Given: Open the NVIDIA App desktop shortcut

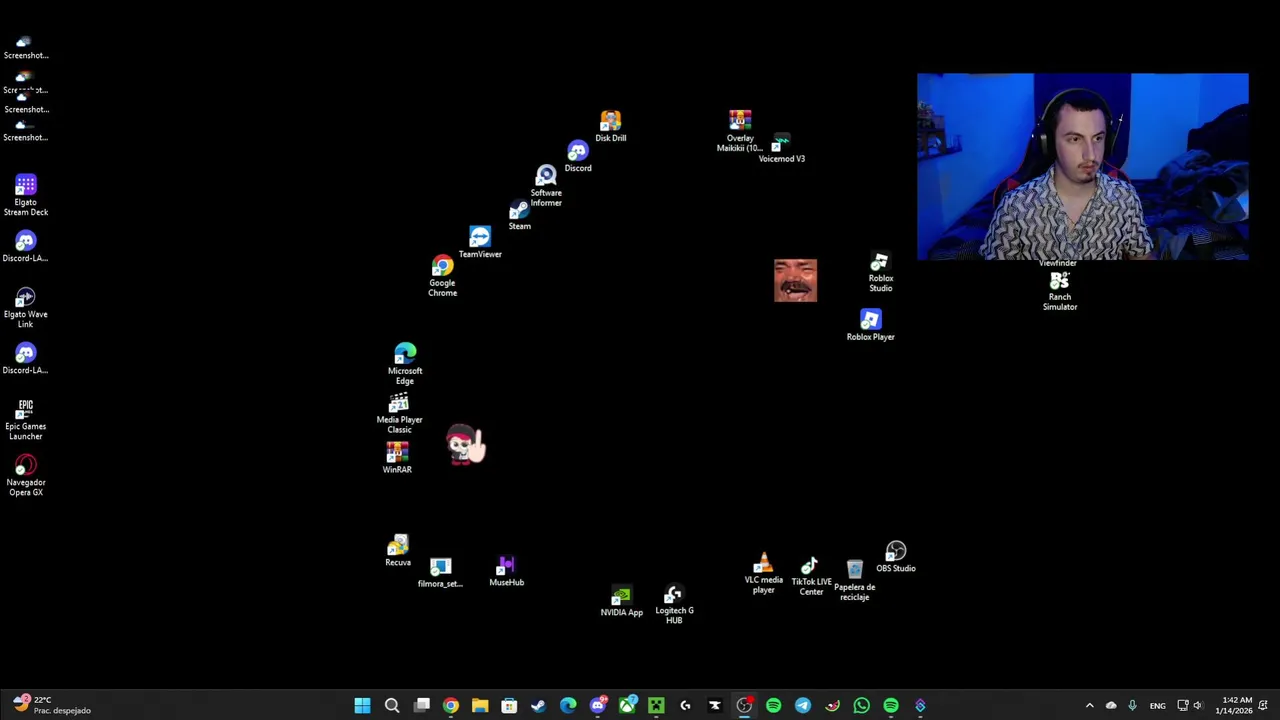Looking at the screenshot, I should pyautogui.click(x=621, y=602).
